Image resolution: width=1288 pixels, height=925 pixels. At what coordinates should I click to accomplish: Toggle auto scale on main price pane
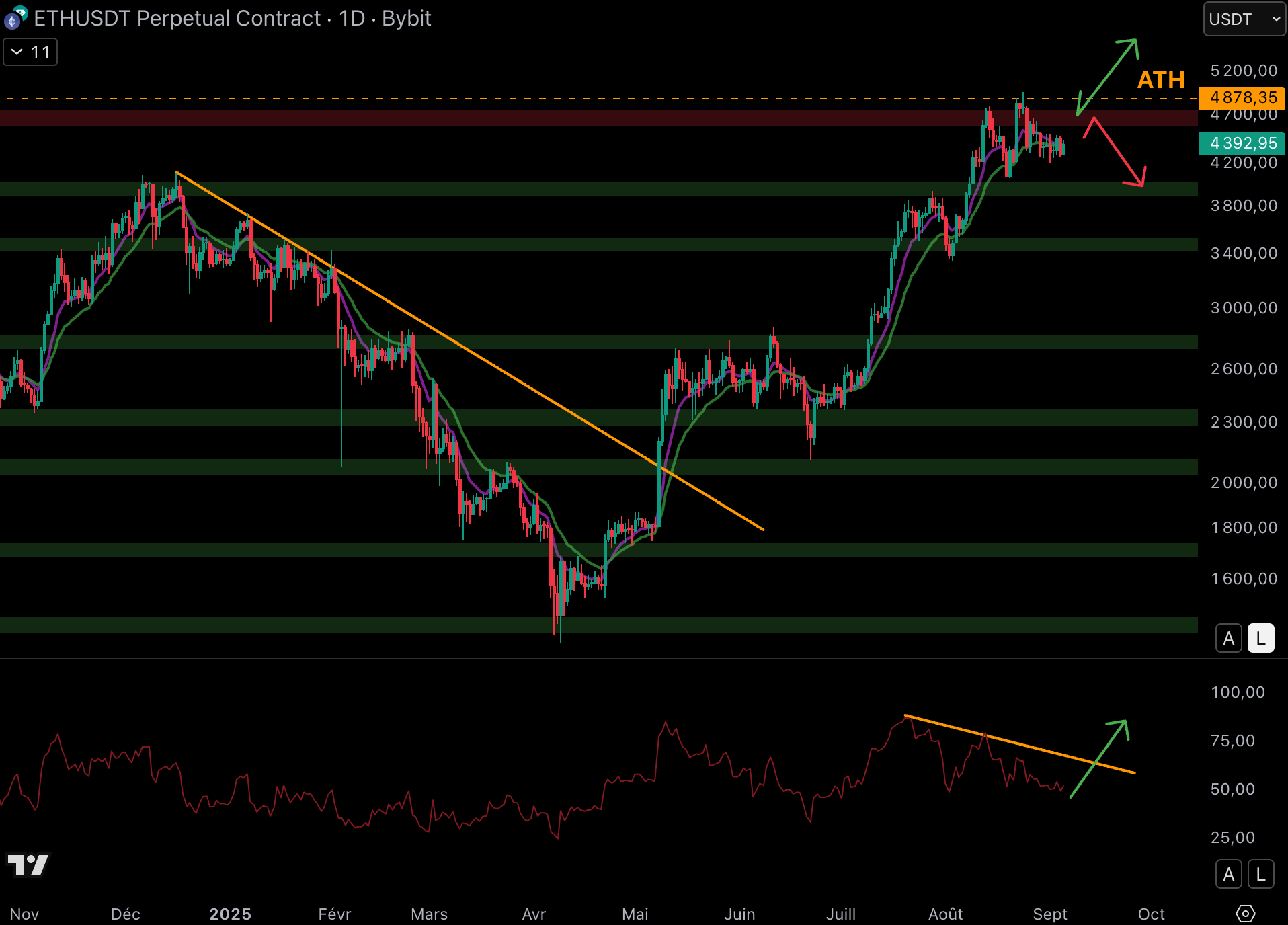[x=1228, y=638]
